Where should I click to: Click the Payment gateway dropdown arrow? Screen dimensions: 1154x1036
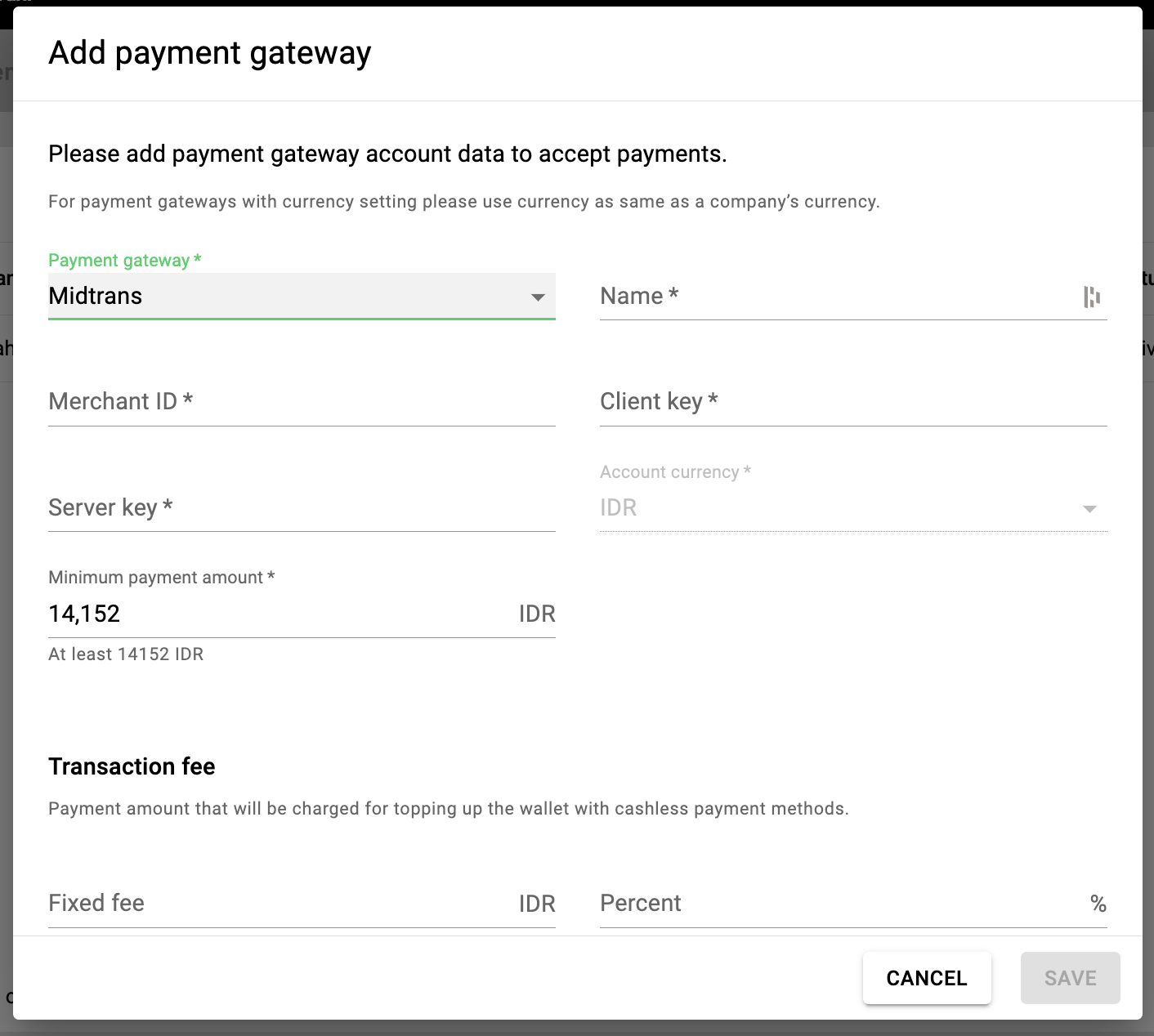538,297
